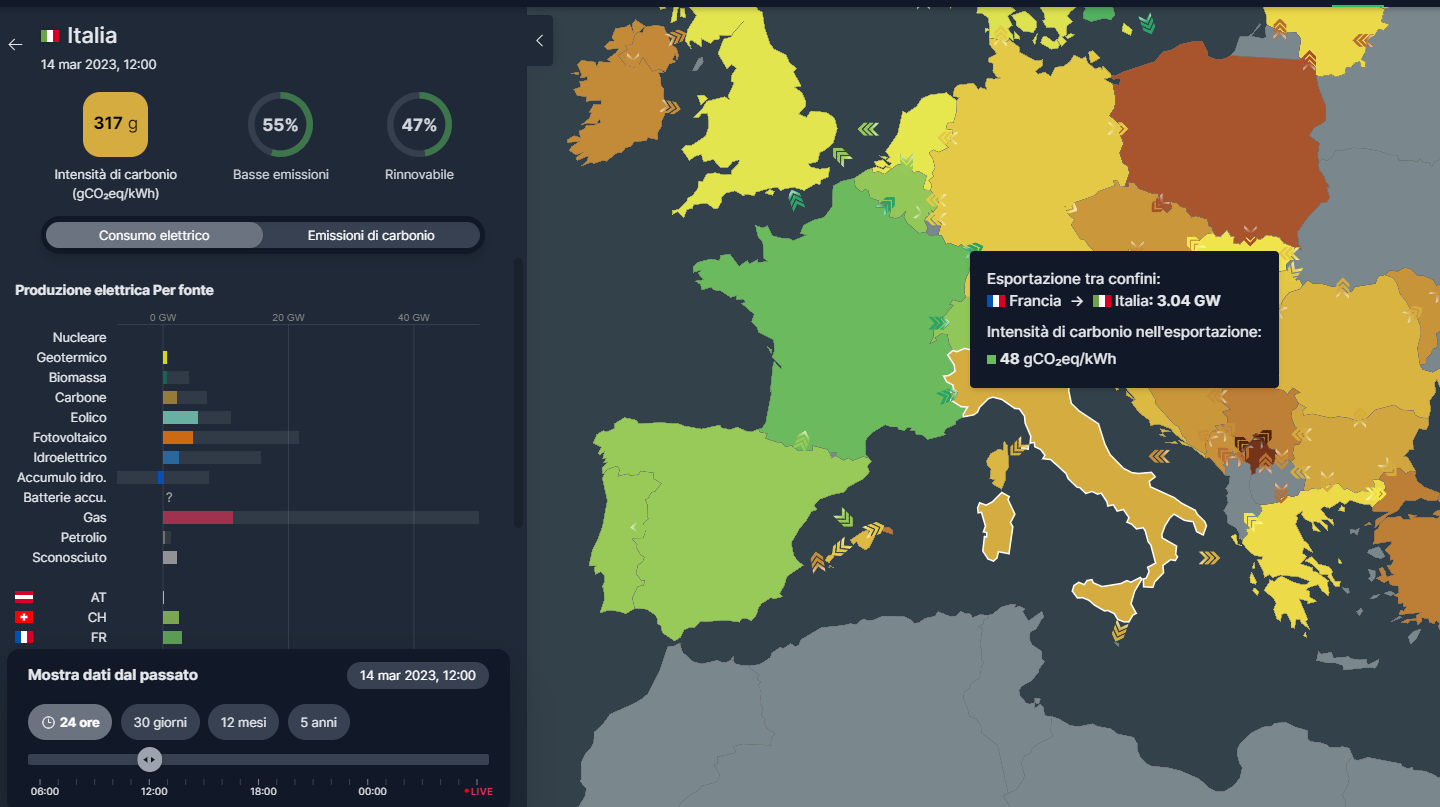Select the Consumo elettrico toggle
The image size is (1440, 807).
pos(154,235)
